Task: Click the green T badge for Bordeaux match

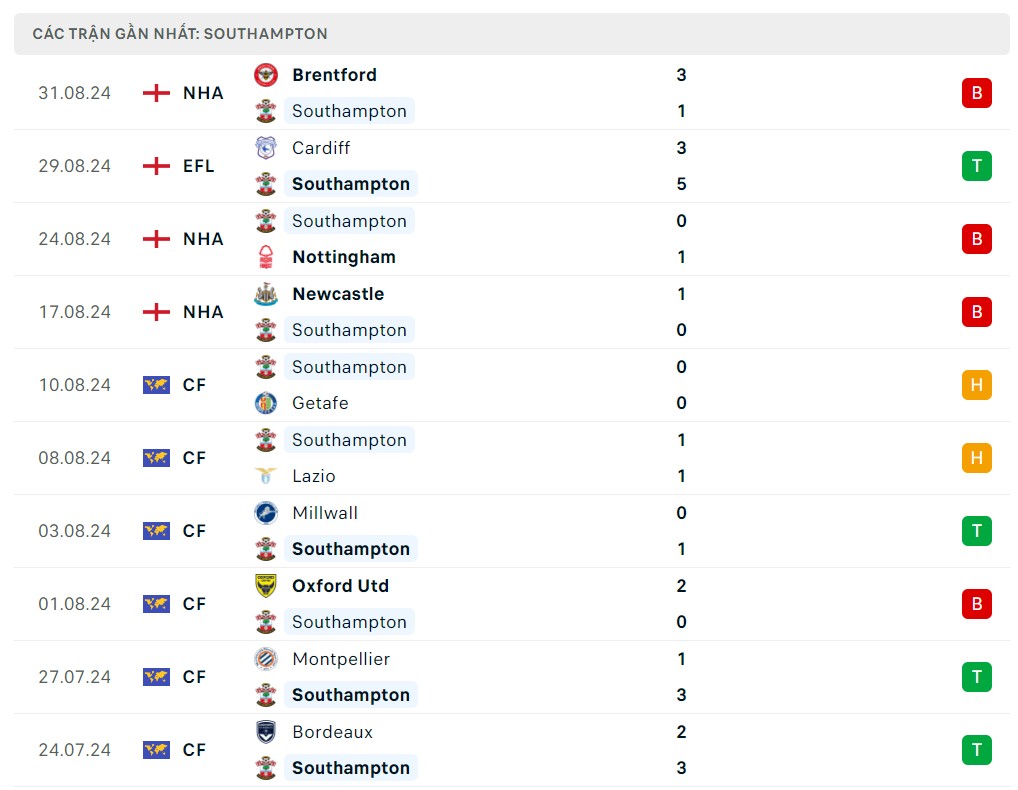Action: [976, 750]
